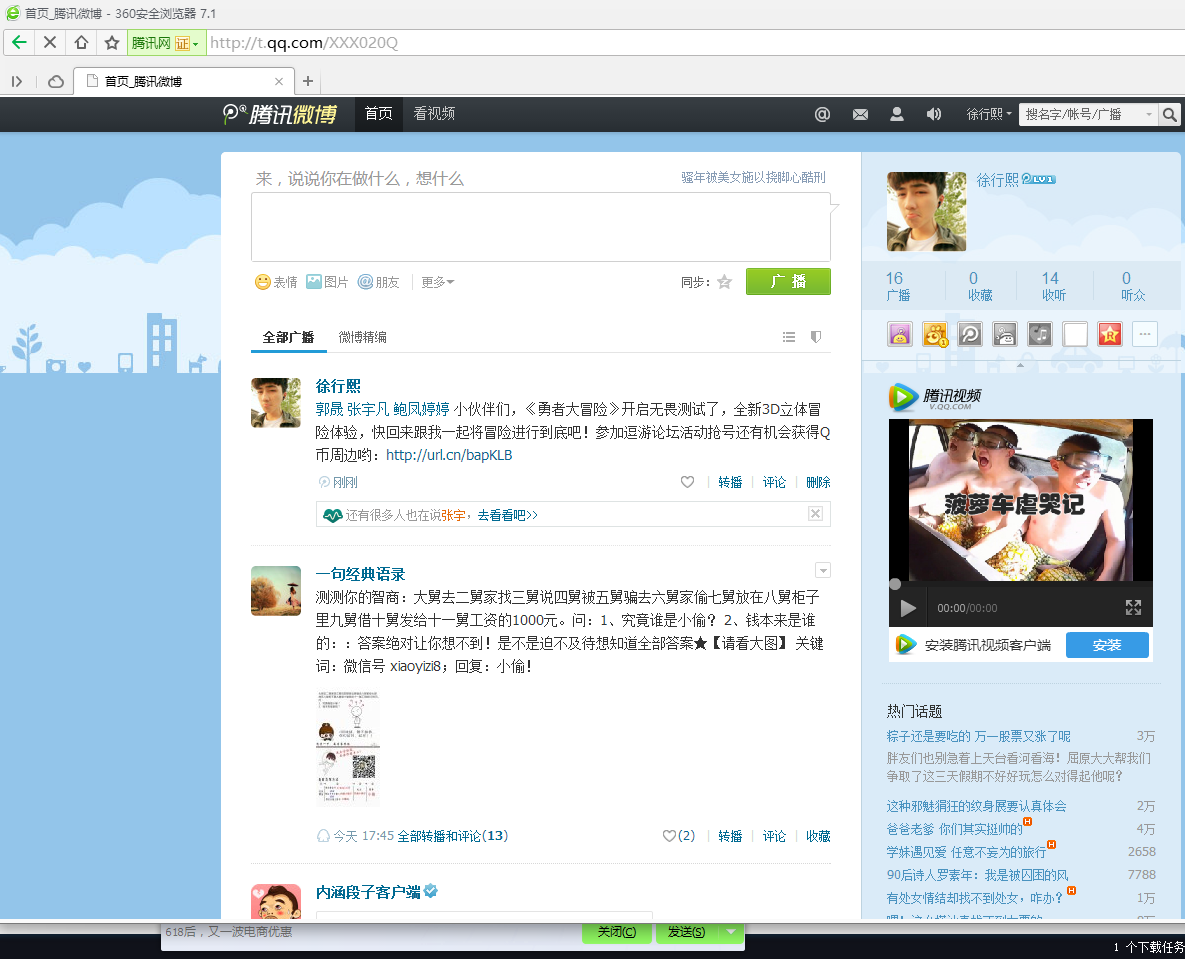Click 收藏 on the 一句经典语录 post
1185x959 pixels.
(818, 836)
